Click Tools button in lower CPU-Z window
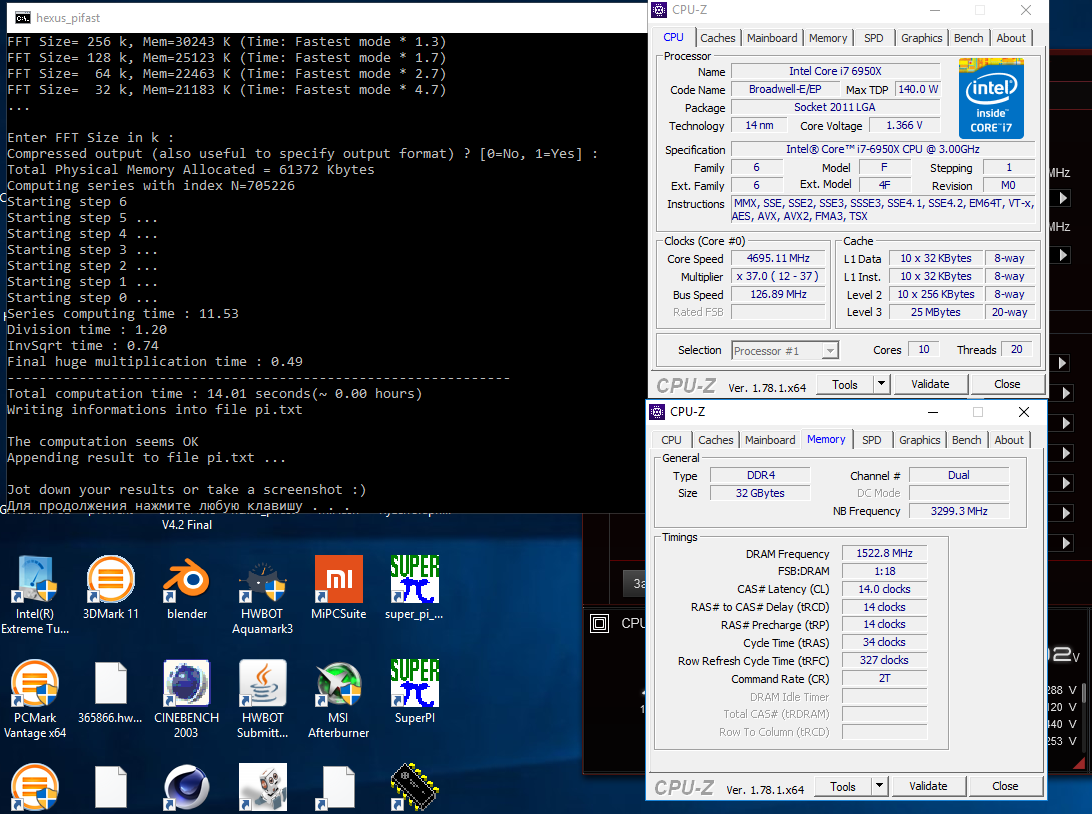The width and height of the screenshot is (1092, 814). pos(843,786)
